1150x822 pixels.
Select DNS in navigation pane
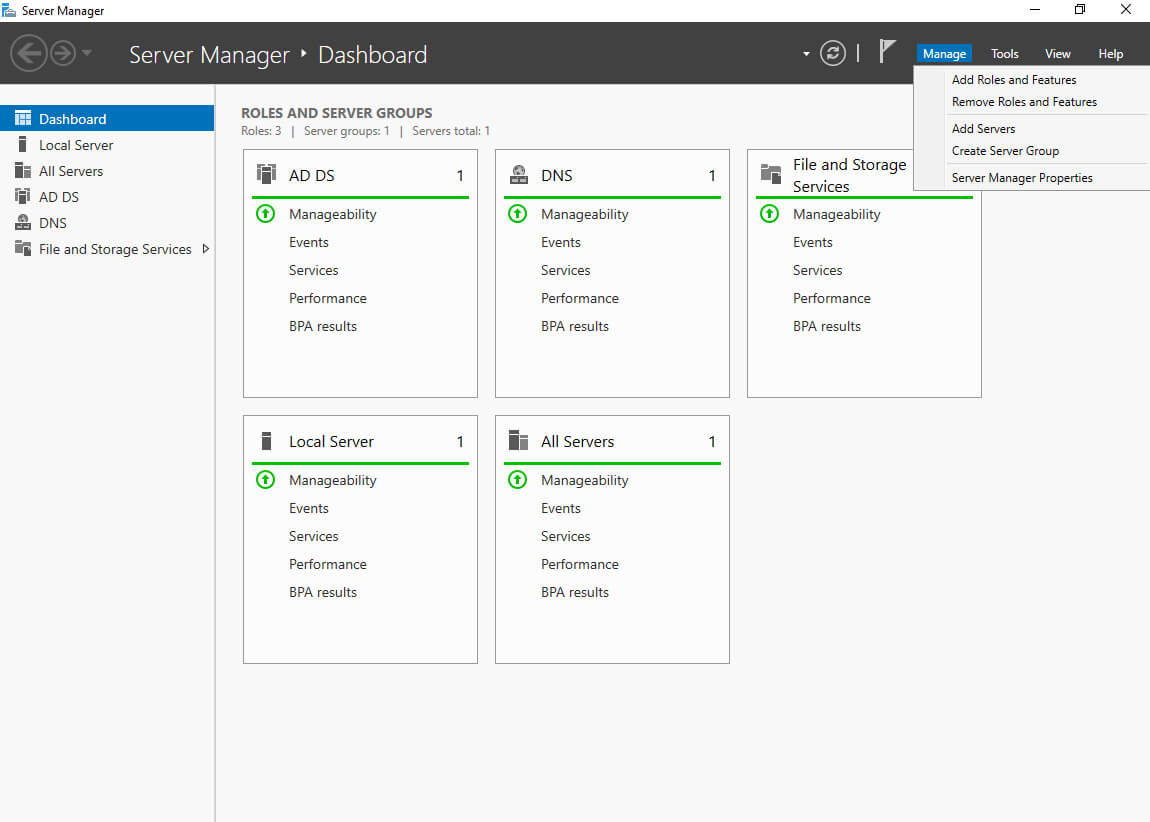(x=107, y=223)
